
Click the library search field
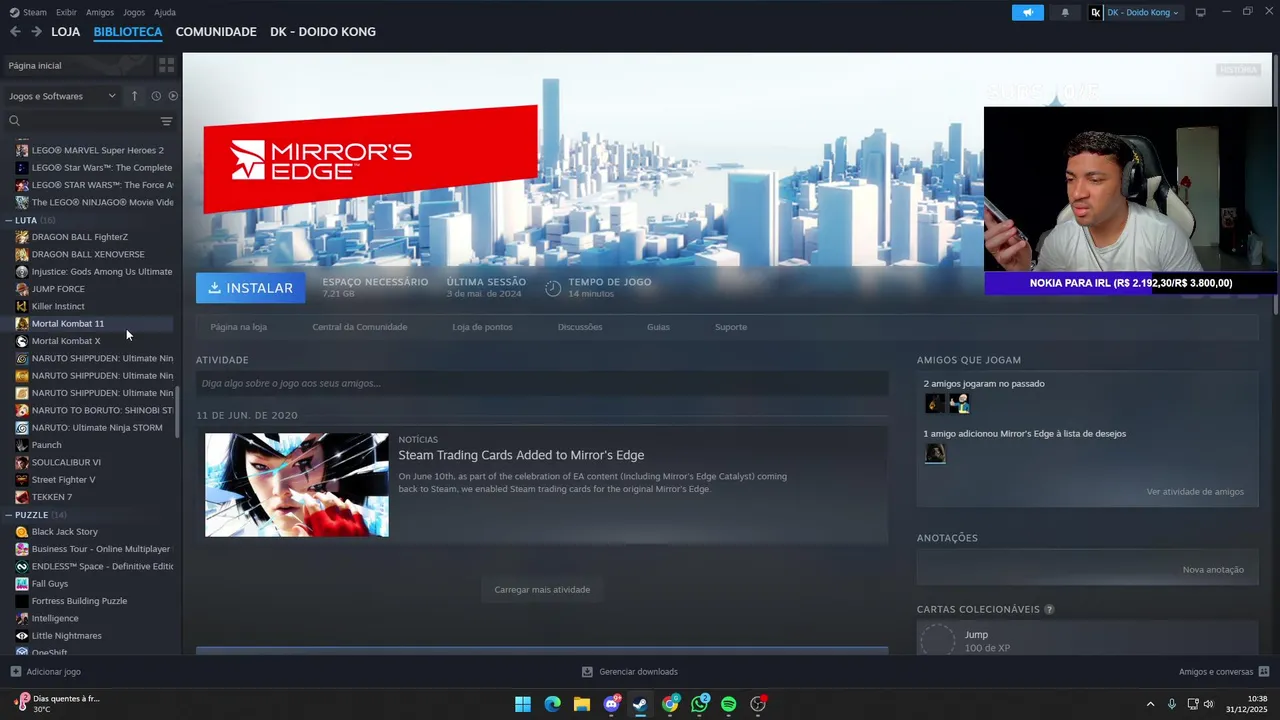pos(82,121)
